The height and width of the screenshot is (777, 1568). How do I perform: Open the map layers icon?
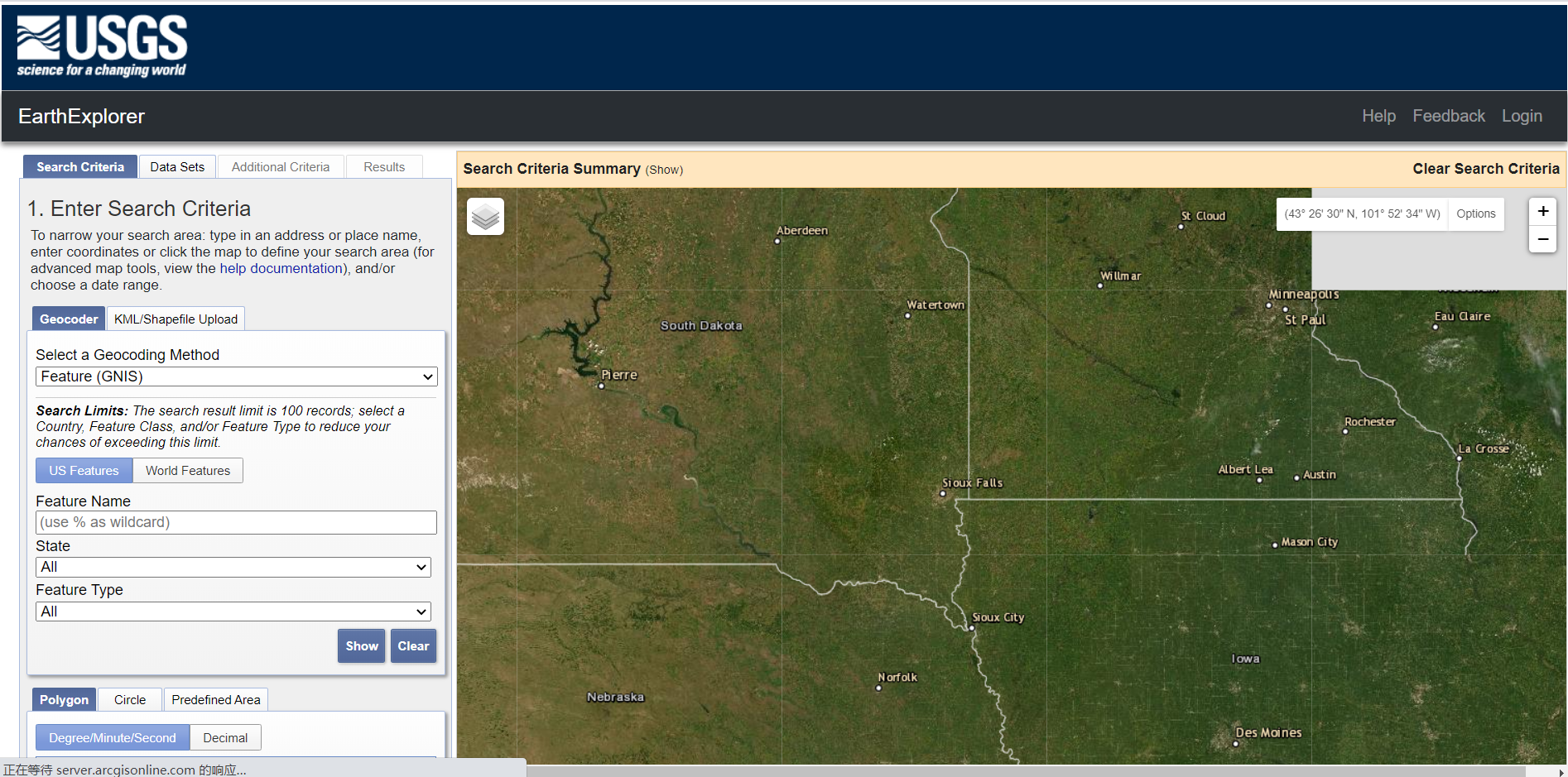point(485,217)
